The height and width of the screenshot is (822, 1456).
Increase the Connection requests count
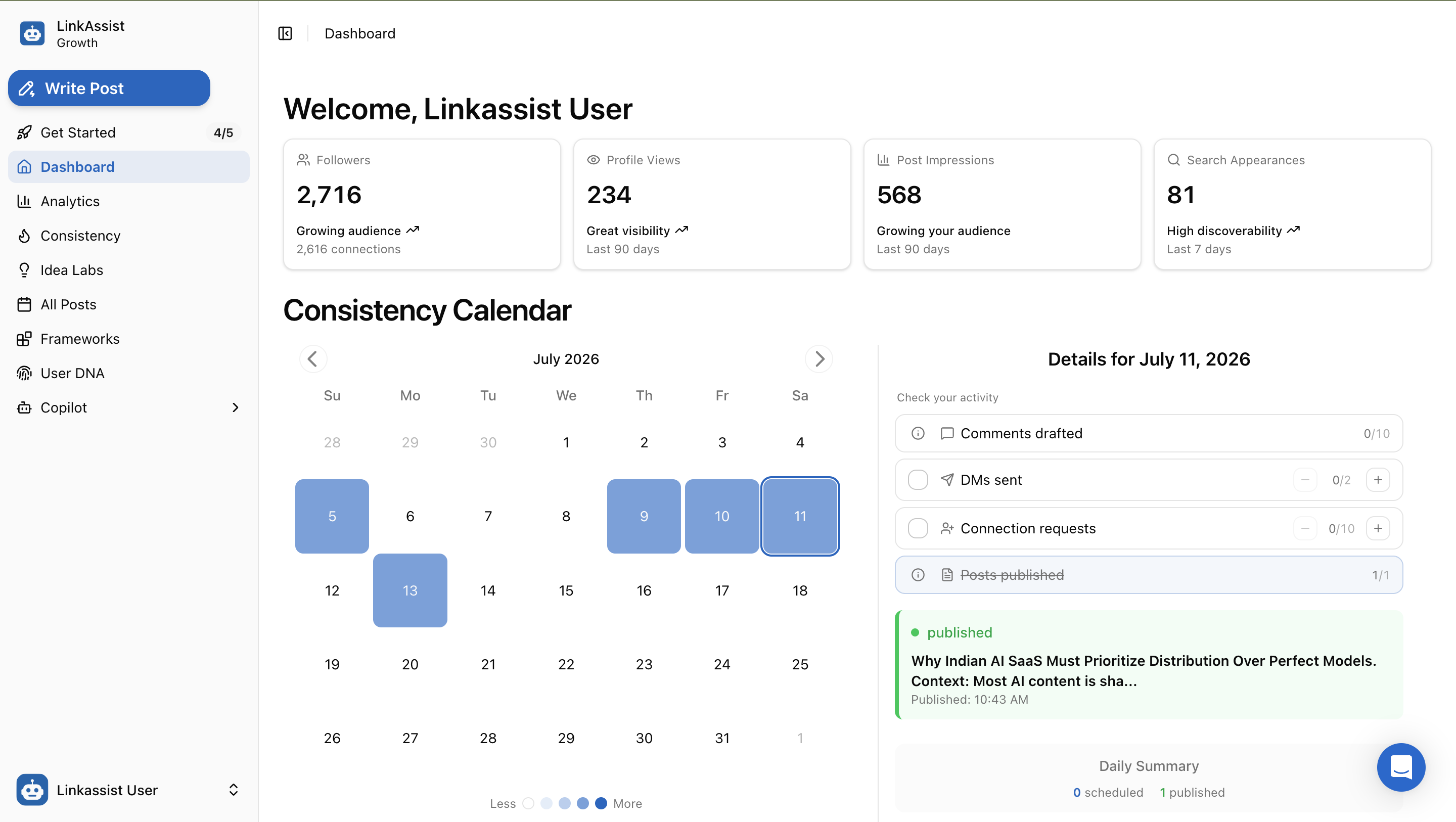click(x=1378, y=528)
